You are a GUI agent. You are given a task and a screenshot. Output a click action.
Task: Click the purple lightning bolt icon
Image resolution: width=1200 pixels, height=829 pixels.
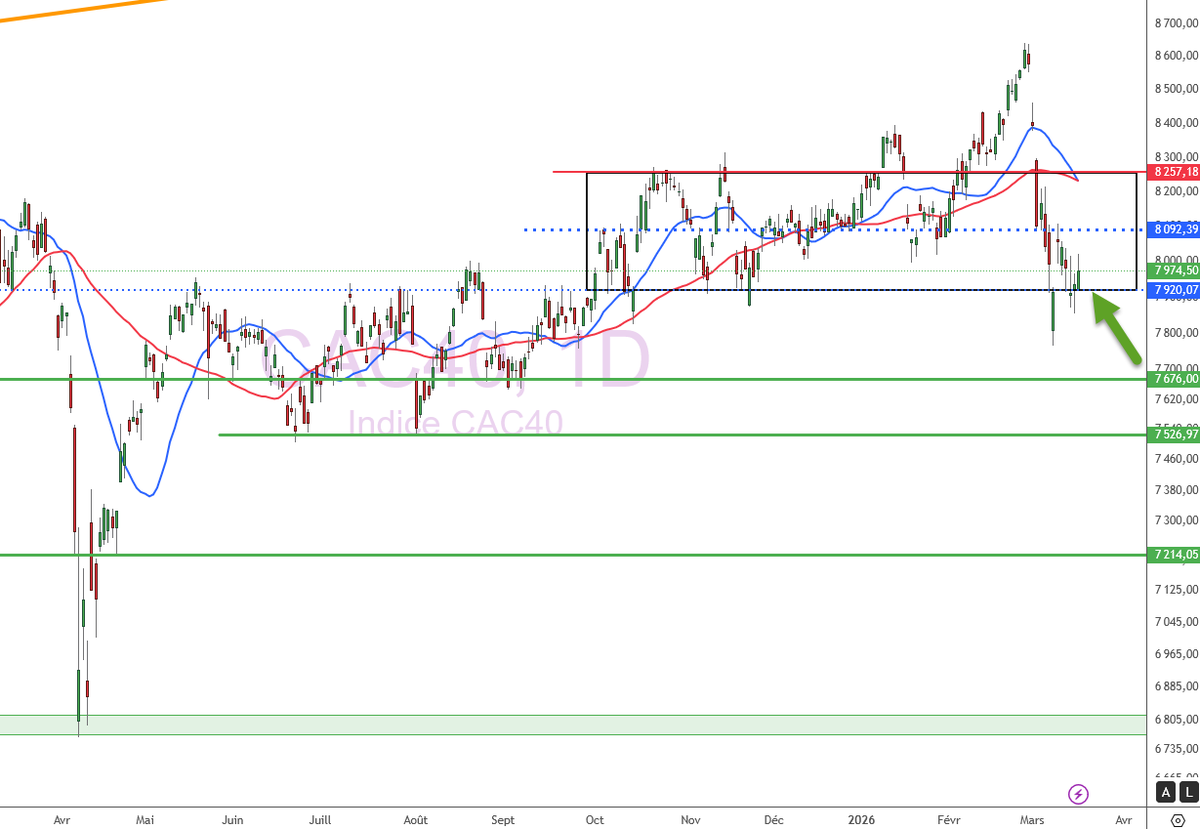[x=1078, y=795]
